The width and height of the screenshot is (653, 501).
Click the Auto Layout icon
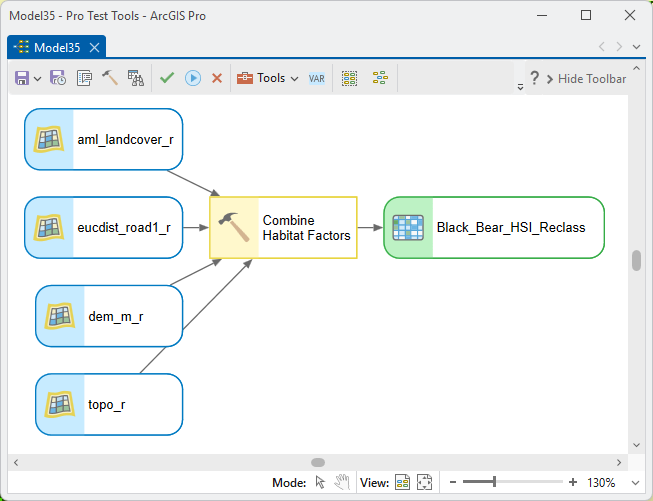[x=380, y=78]
